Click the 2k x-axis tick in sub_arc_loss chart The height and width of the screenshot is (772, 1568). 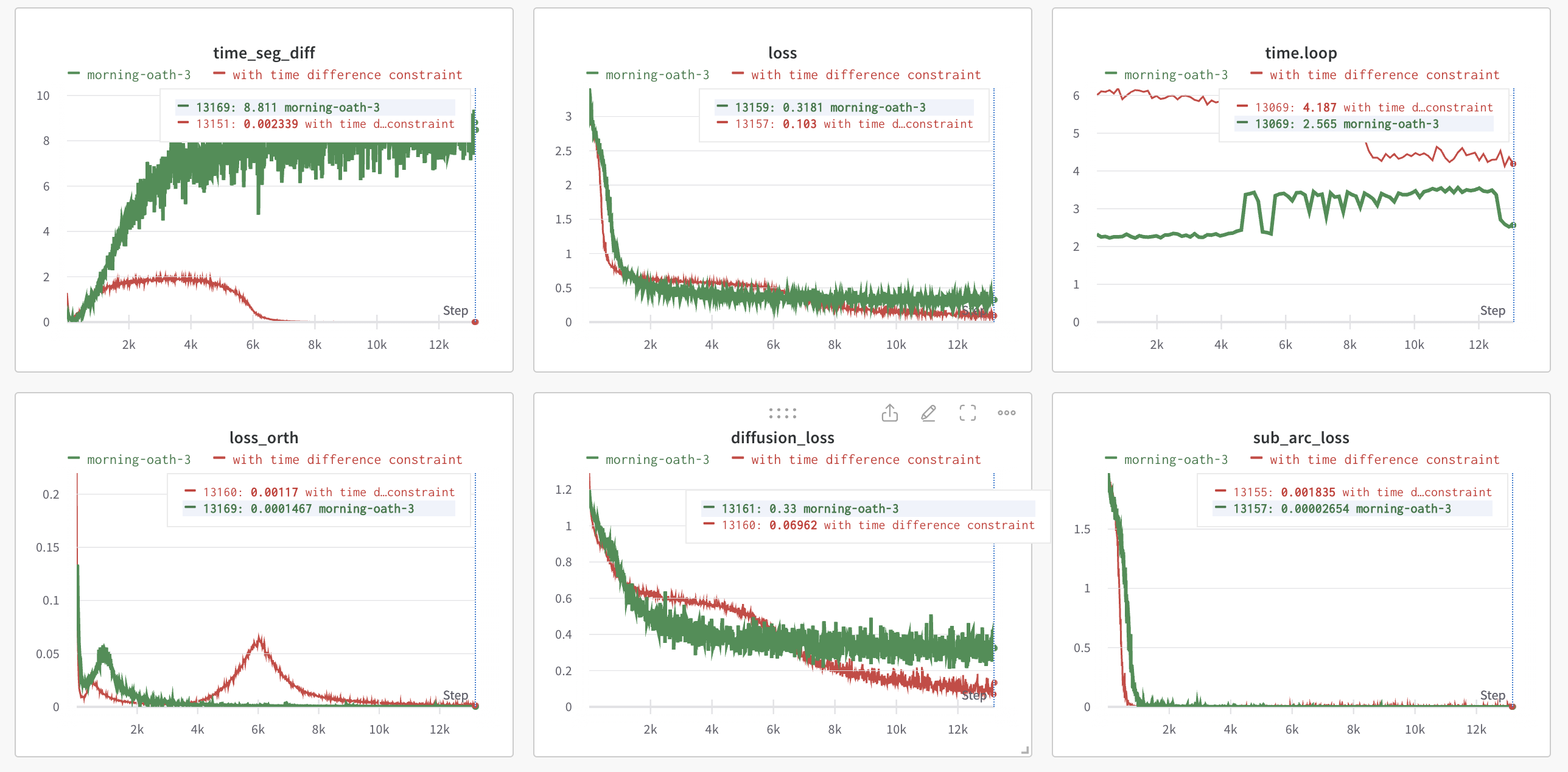click(1169, 729)
